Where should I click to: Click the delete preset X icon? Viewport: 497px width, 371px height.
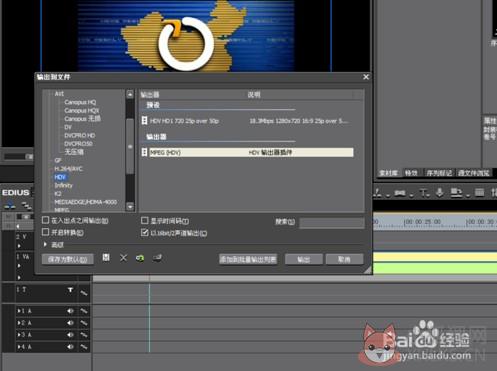click(123, 258)
